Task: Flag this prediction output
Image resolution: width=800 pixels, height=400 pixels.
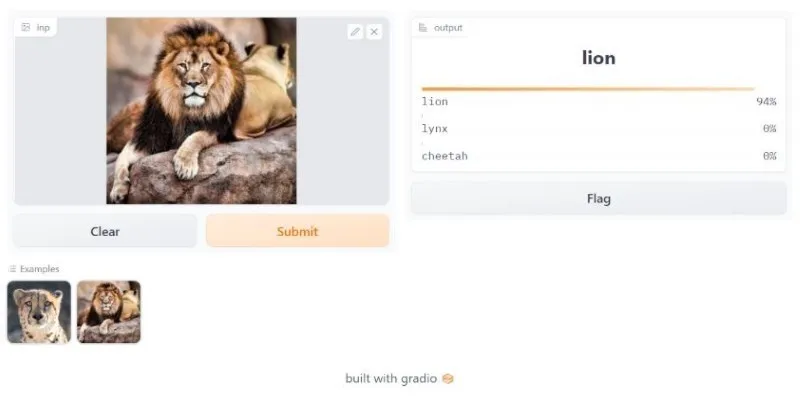Action: [598, 198]
